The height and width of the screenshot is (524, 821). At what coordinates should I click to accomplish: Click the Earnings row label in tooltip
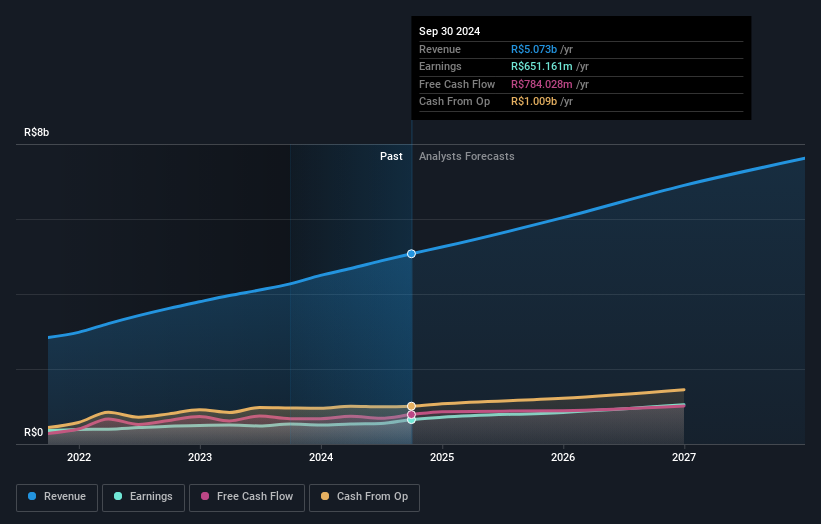[x=440, y=66]
